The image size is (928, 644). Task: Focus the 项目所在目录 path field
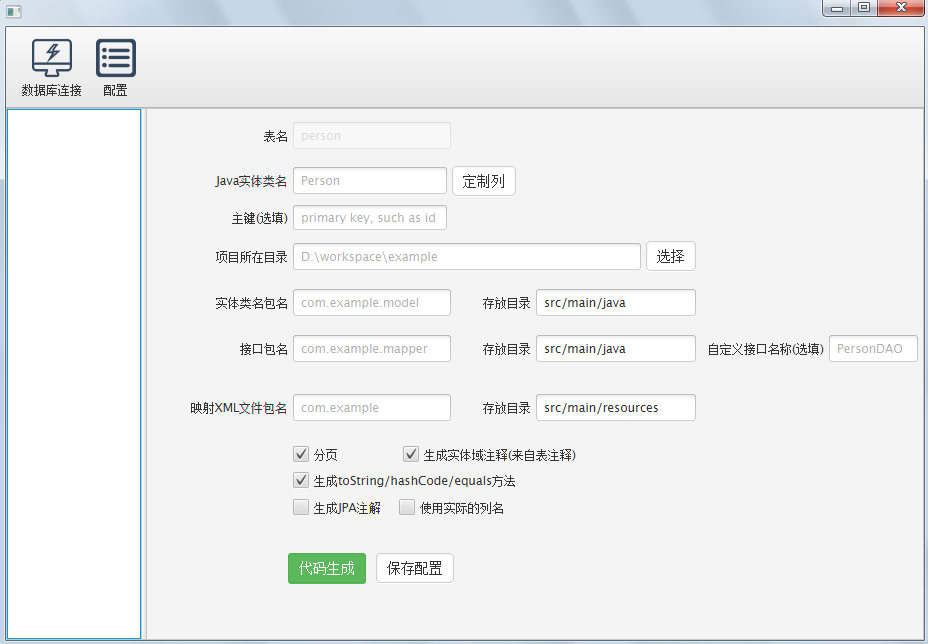point(467,256)
